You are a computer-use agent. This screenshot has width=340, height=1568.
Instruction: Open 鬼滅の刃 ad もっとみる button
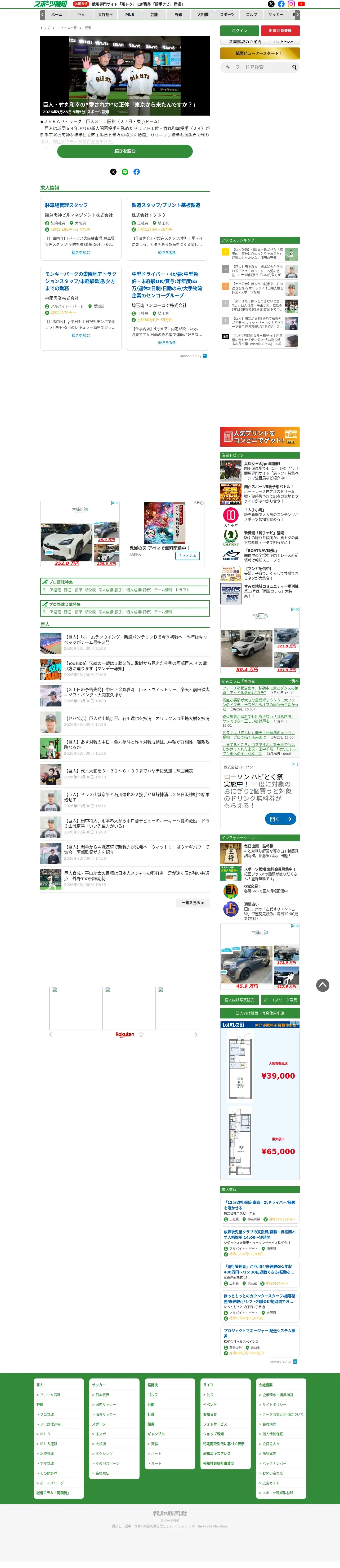click(187, 556)
